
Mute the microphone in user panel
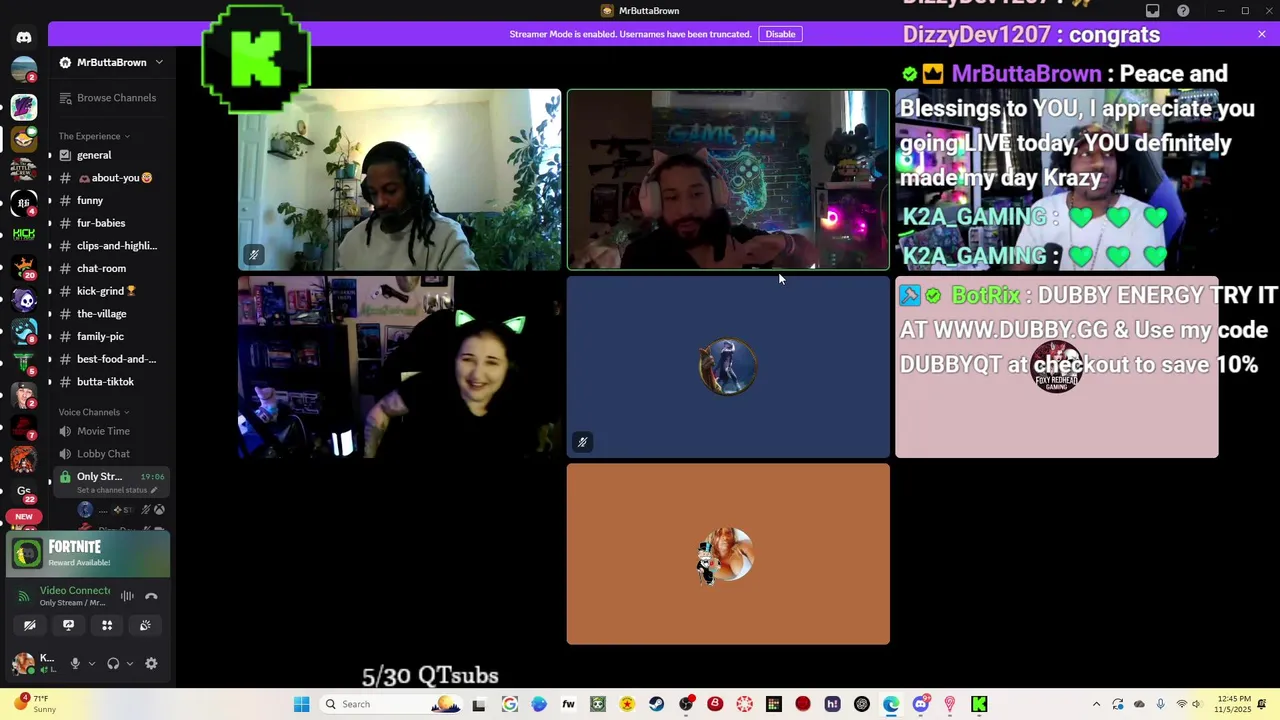(74, 663)
